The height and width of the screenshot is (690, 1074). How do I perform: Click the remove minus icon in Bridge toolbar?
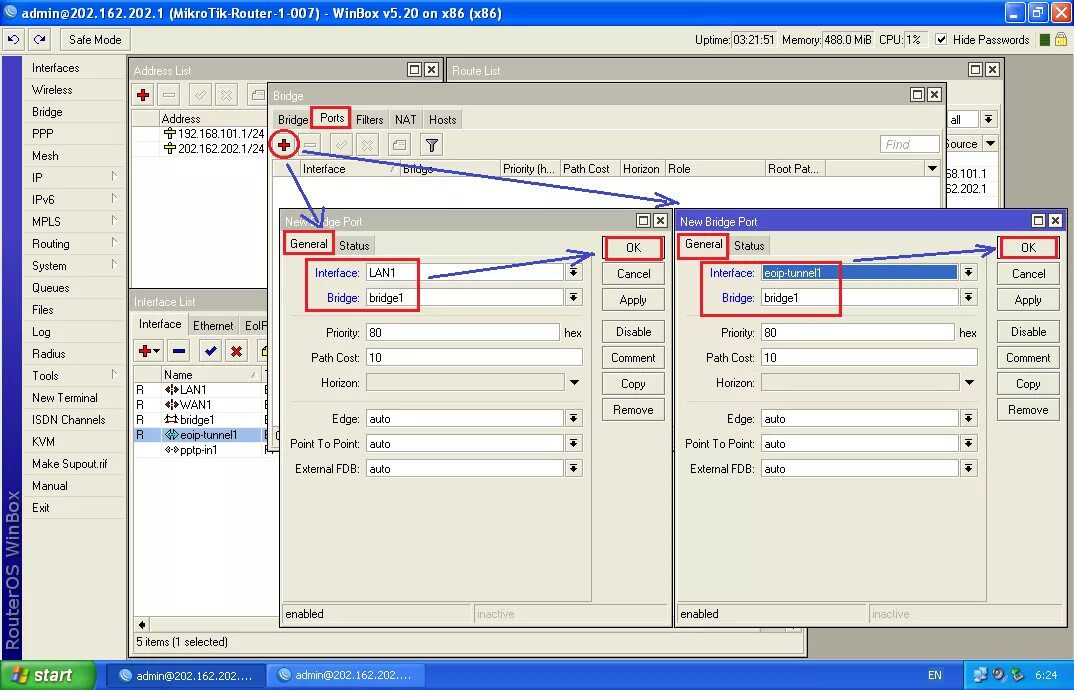tap(310, 145)
